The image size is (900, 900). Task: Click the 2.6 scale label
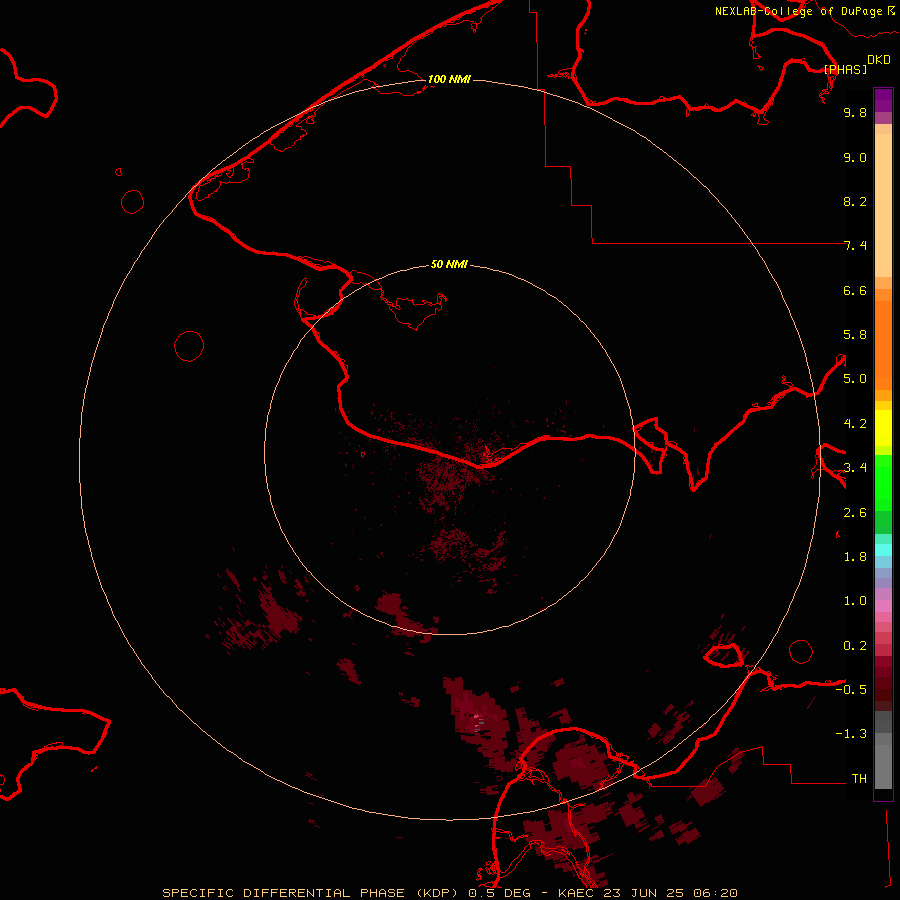pos(855,513)
